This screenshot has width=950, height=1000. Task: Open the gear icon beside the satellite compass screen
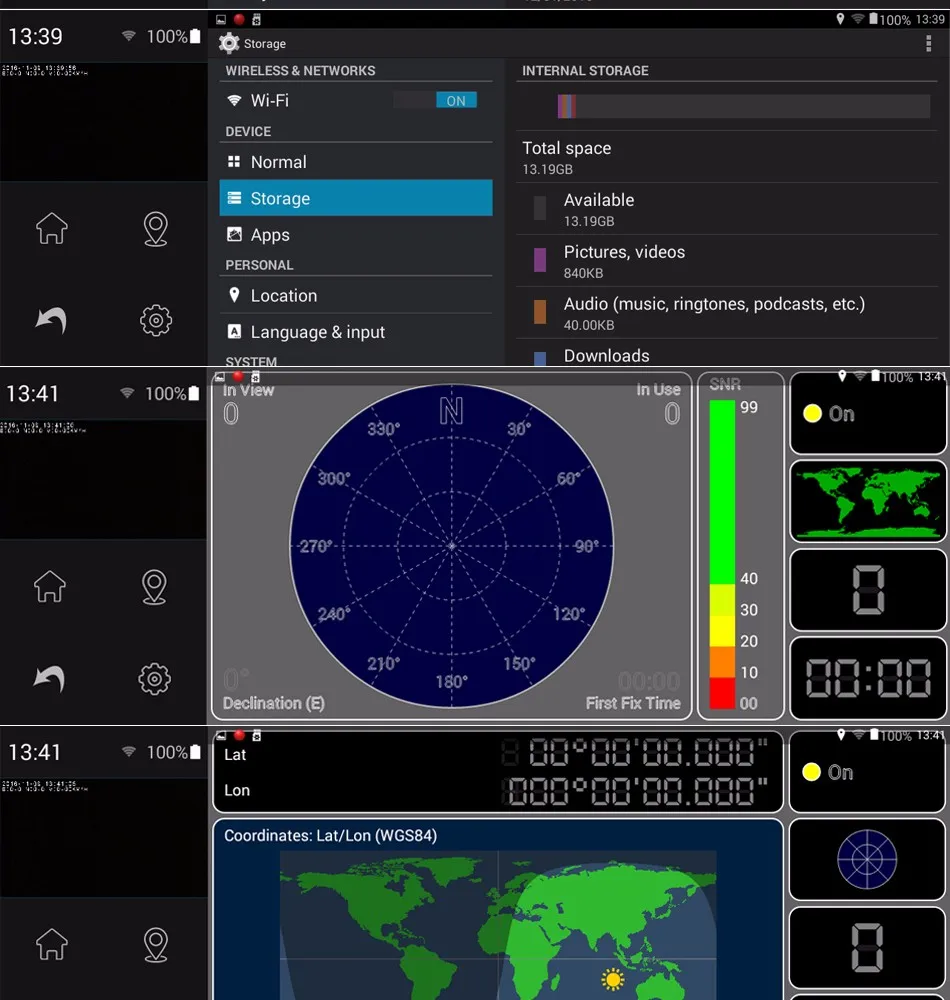click(x=154, y=679)
